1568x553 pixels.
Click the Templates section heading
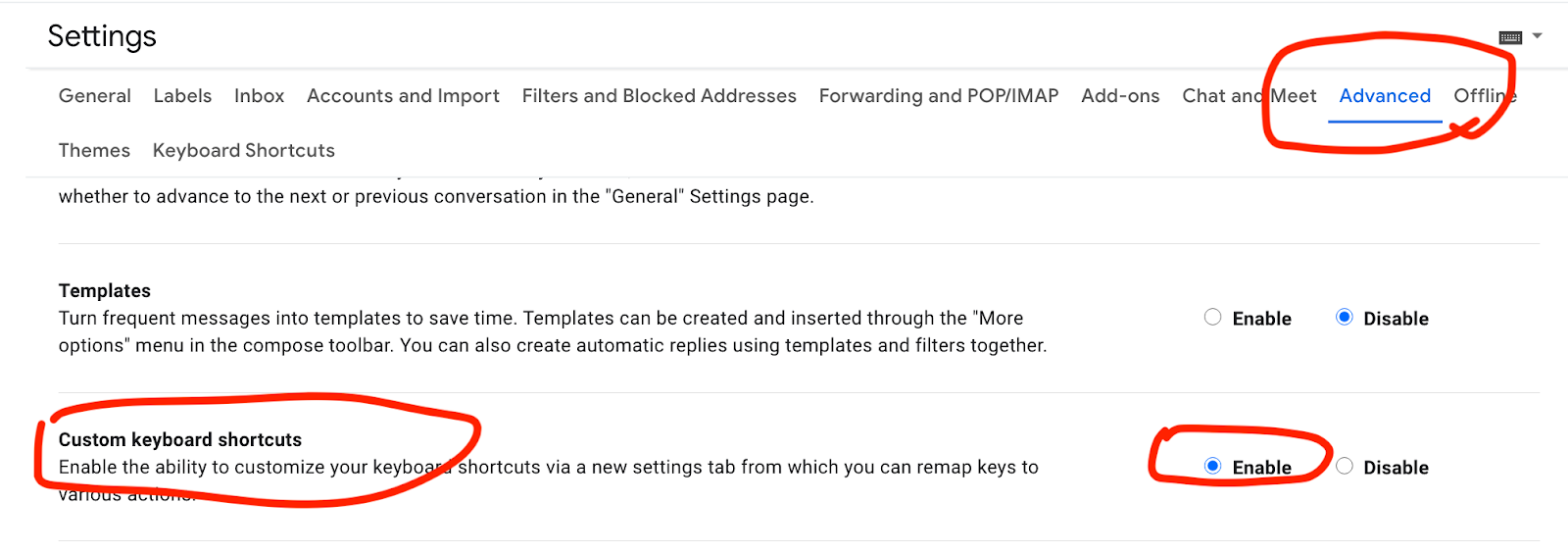[x=105, y=290]
